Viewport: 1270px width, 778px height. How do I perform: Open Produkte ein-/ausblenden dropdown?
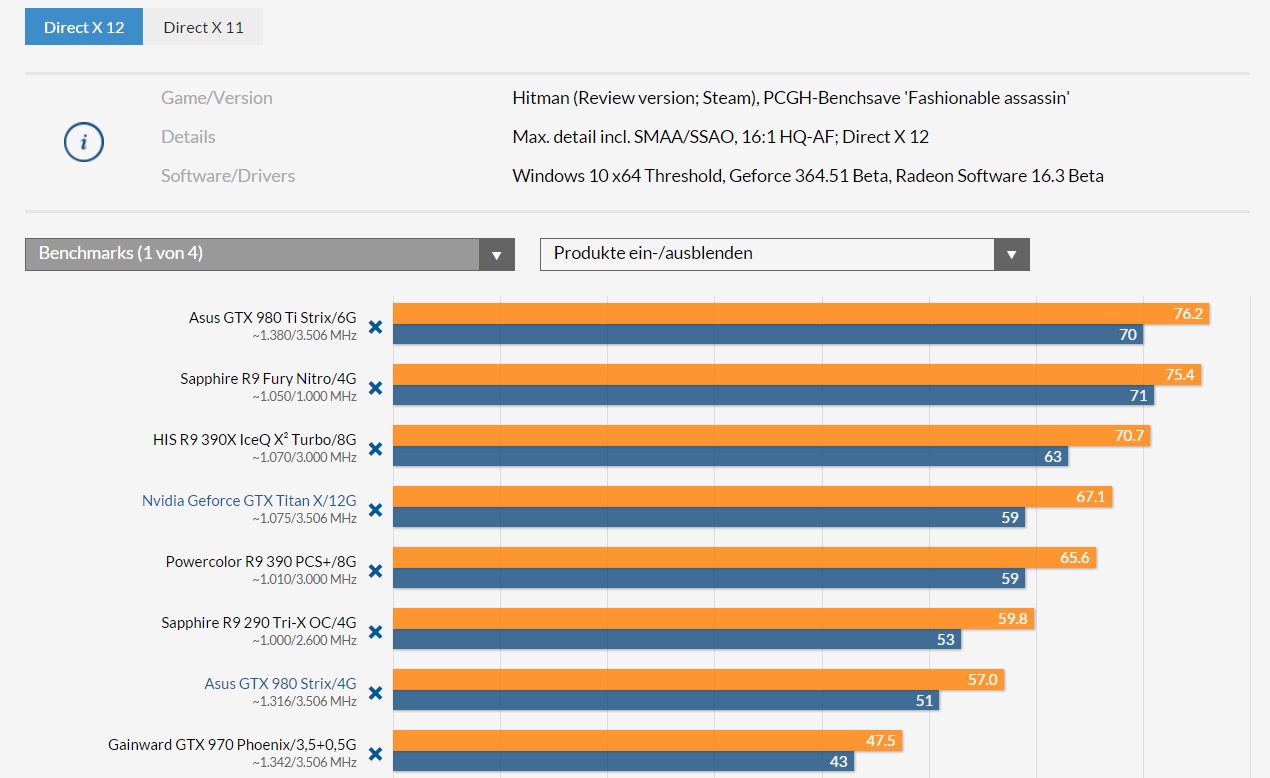[x=785, y=254]
